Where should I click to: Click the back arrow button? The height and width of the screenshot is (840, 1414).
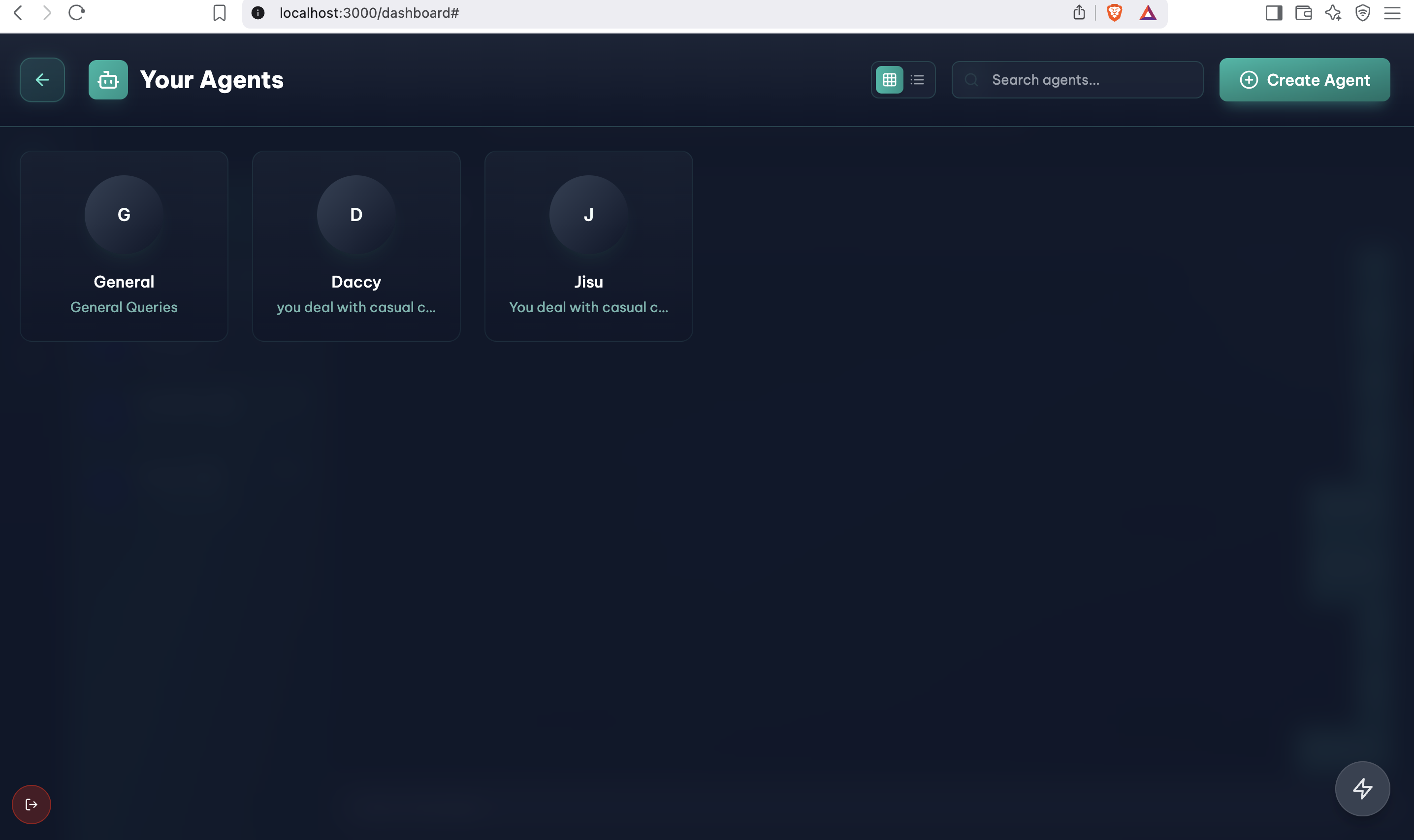click(42, 80)
